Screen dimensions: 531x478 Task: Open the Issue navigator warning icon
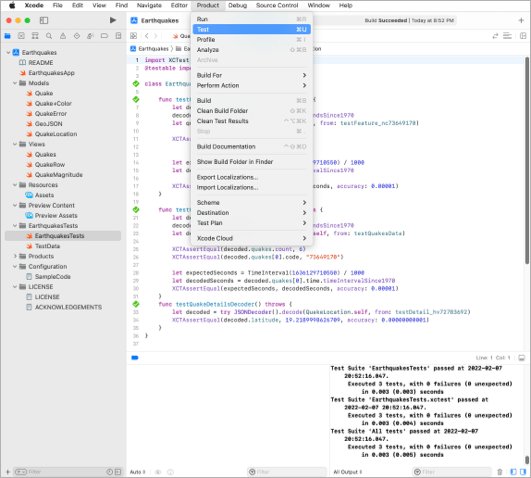click(x=63, y=36)
